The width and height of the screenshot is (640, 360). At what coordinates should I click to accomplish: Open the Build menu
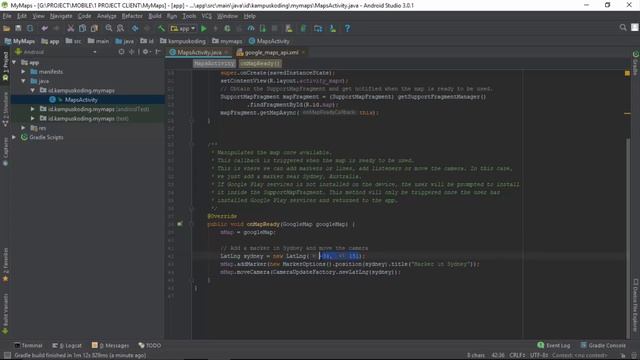click(x=155, y=16)
